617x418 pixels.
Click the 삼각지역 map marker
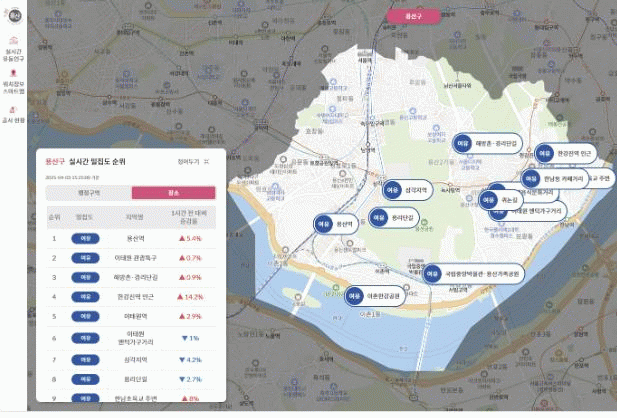407,188
